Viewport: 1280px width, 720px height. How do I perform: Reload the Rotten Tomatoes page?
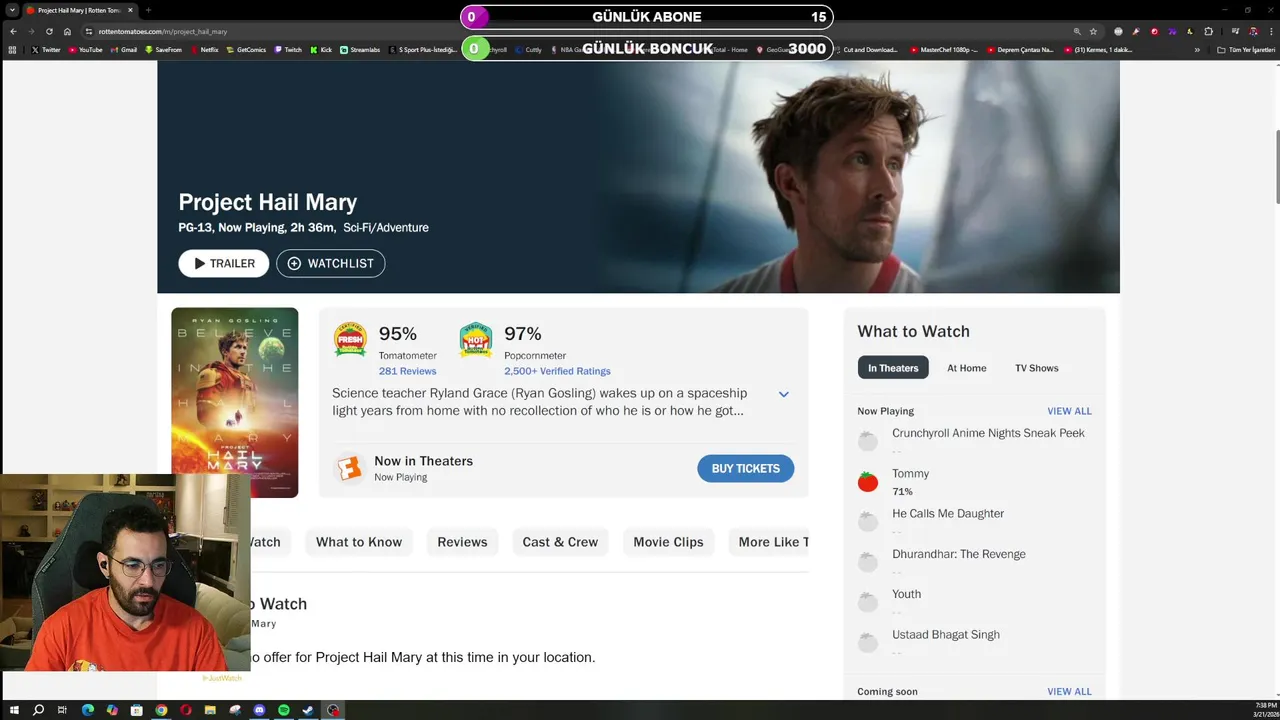coord(49,31)
